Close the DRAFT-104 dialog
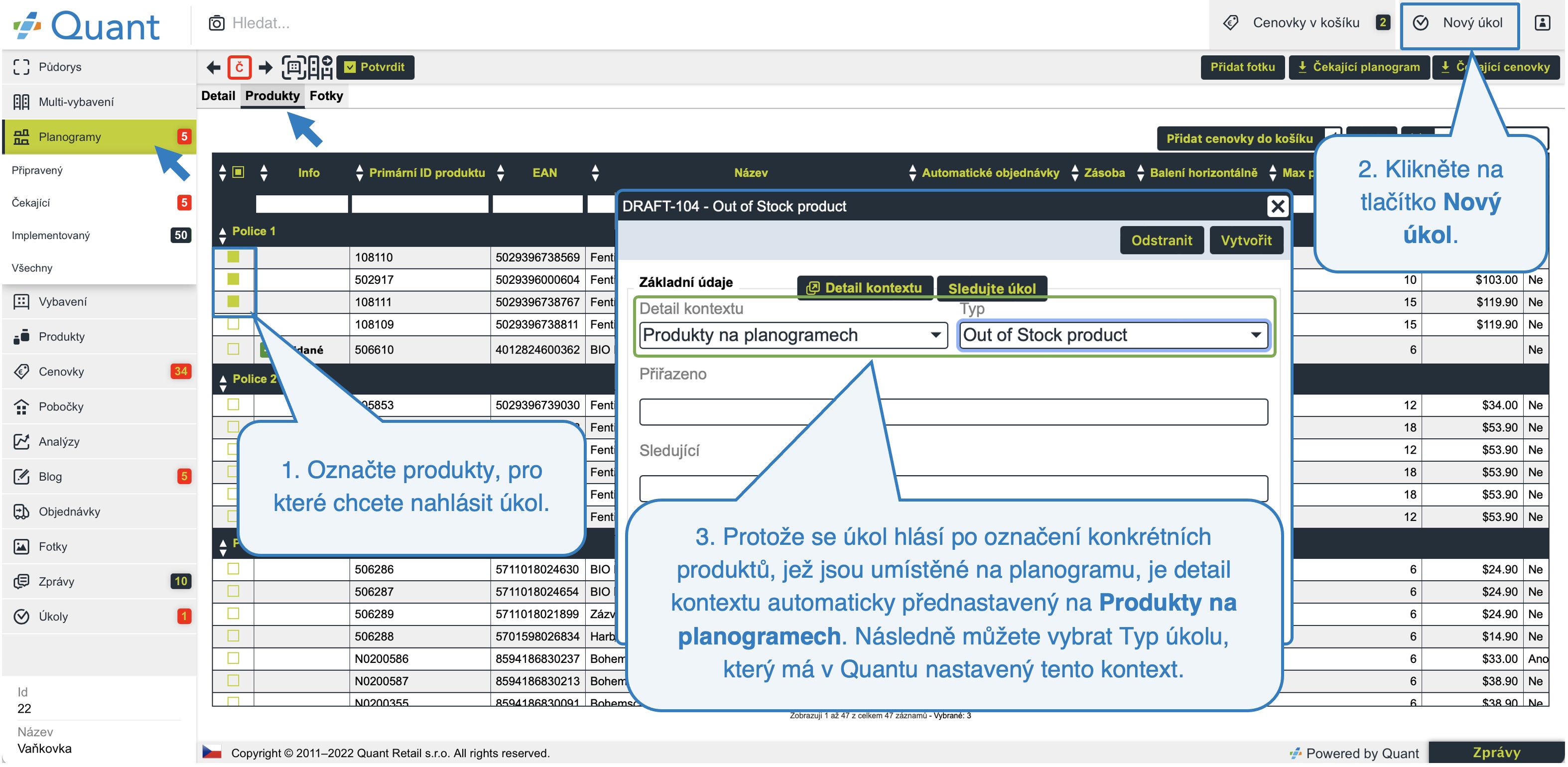The height and width of the screenshot is (767, 1568). tap(1277, 206)
